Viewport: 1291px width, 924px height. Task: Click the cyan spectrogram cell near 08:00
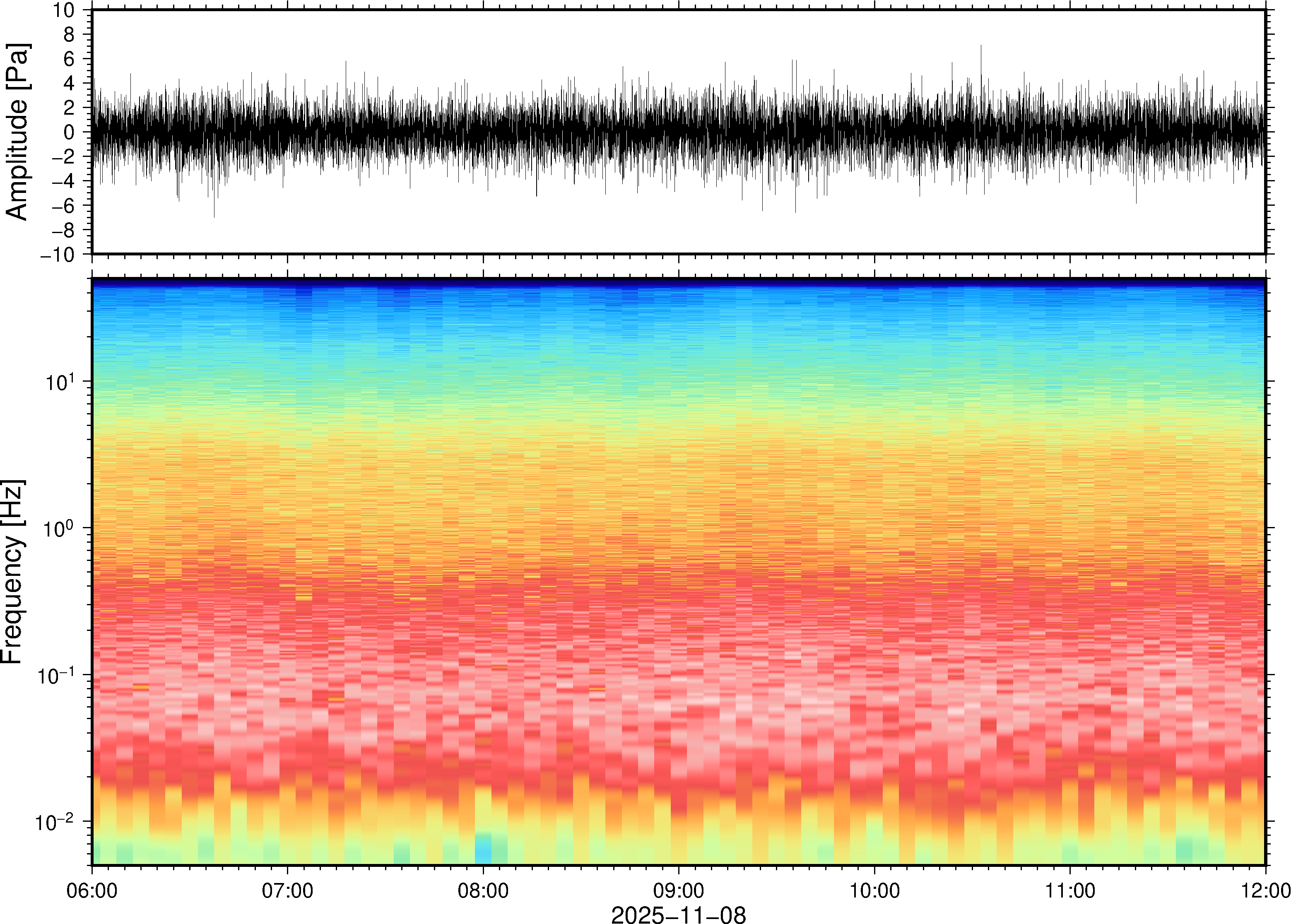tap(483, 852)
